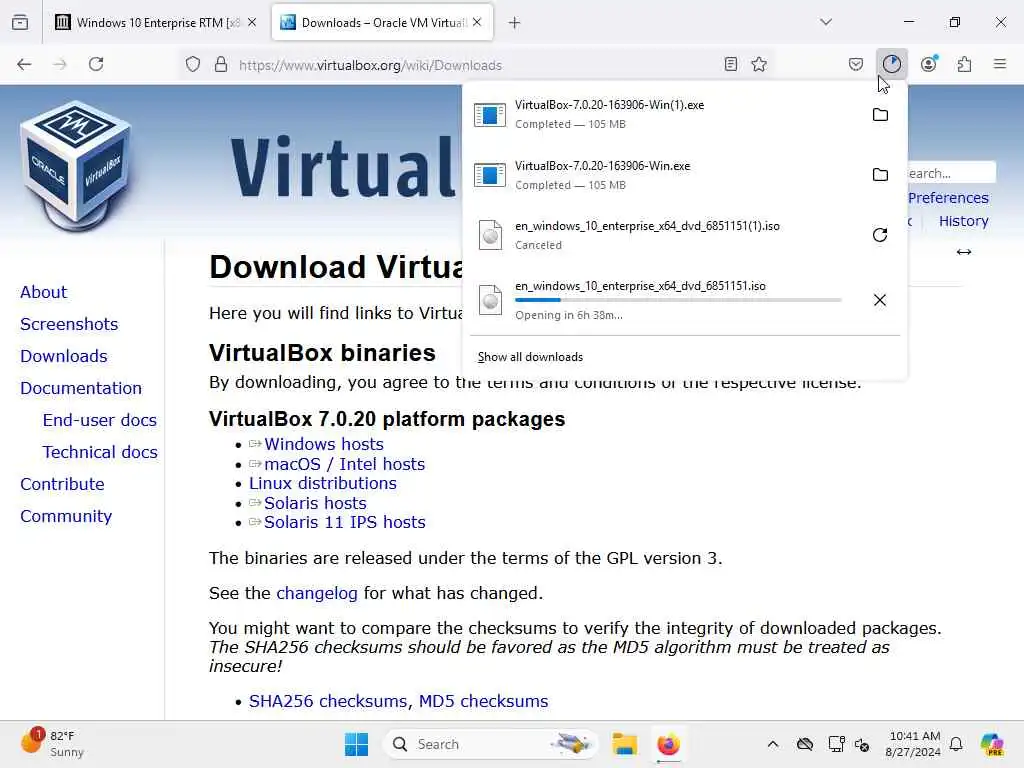Download macOS / Intel hosts package
1024x768 pixels.
click(344, 464)
